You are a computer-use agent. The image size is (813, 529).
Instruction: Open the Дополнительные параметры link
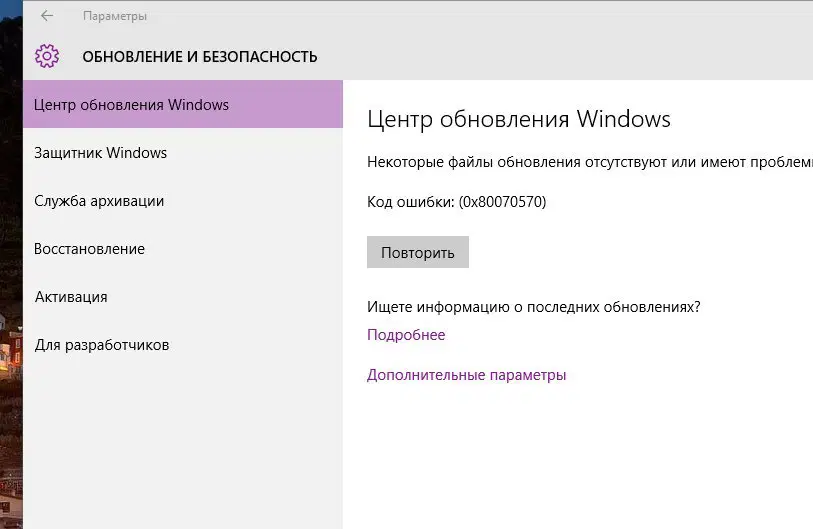(x=466, y=375)
